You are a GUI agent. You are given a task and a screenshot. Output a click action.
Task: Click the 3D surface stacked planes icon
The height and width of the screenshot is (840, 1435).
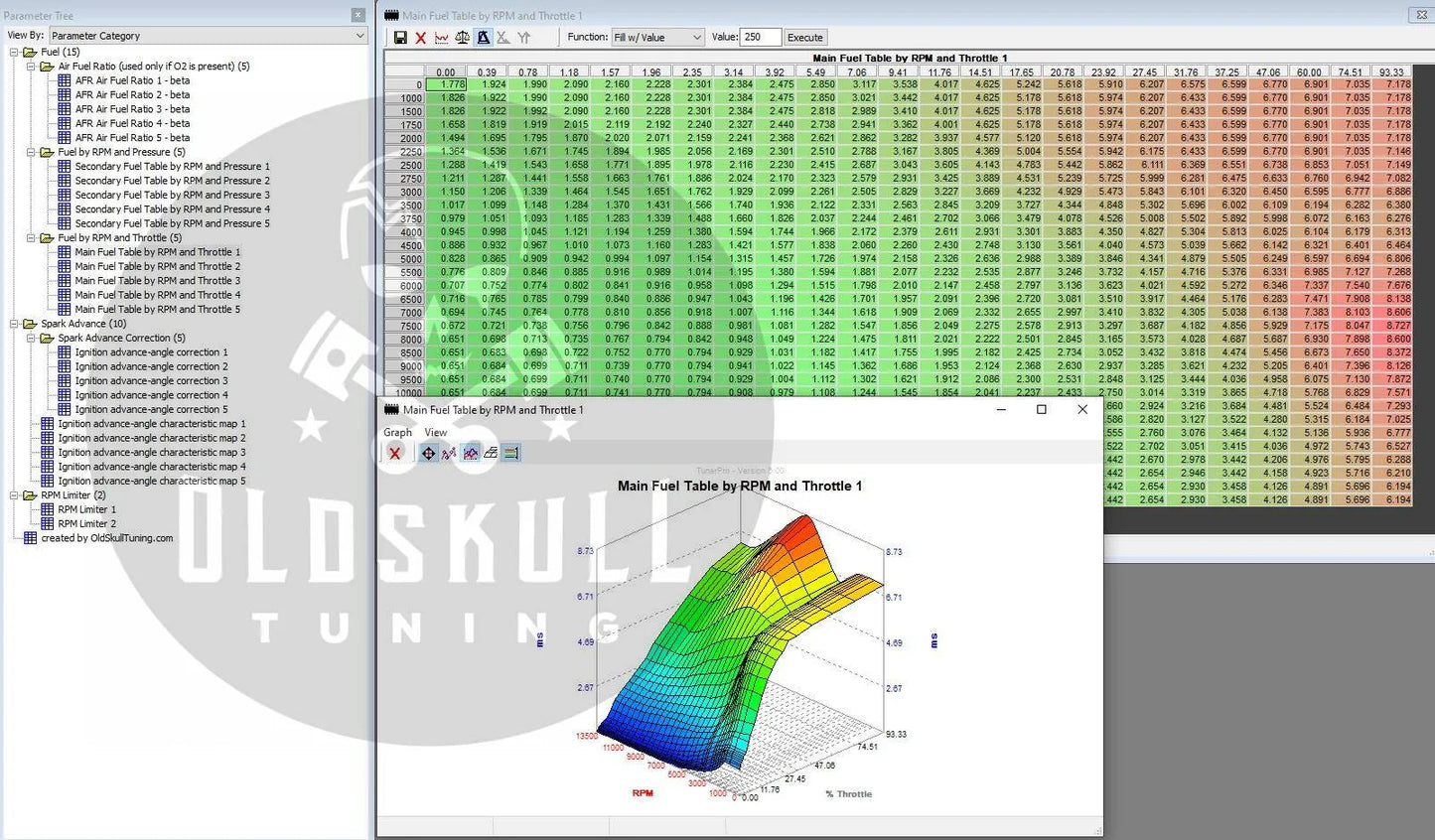[x=491, y=453]
